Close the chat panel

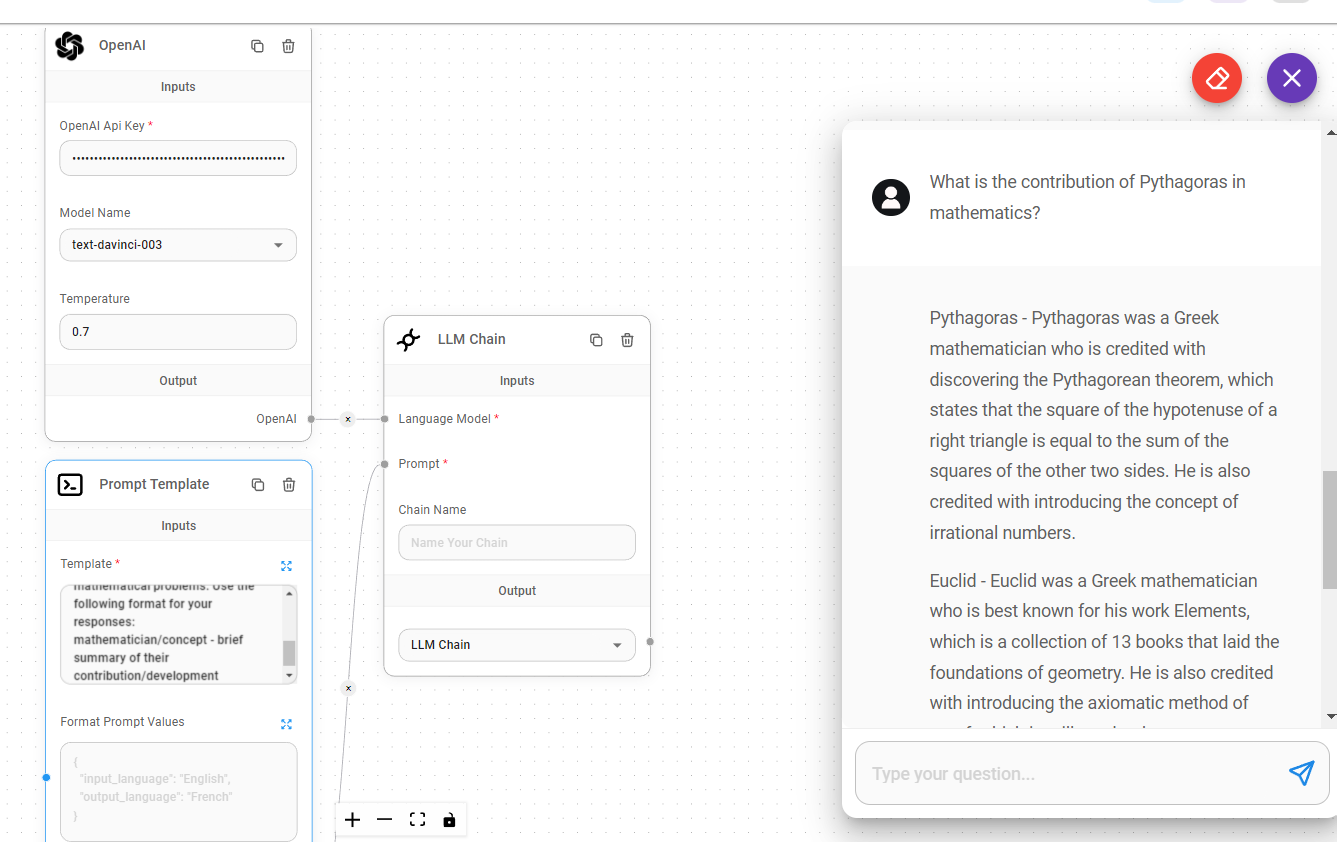[x=1291, y=77]
